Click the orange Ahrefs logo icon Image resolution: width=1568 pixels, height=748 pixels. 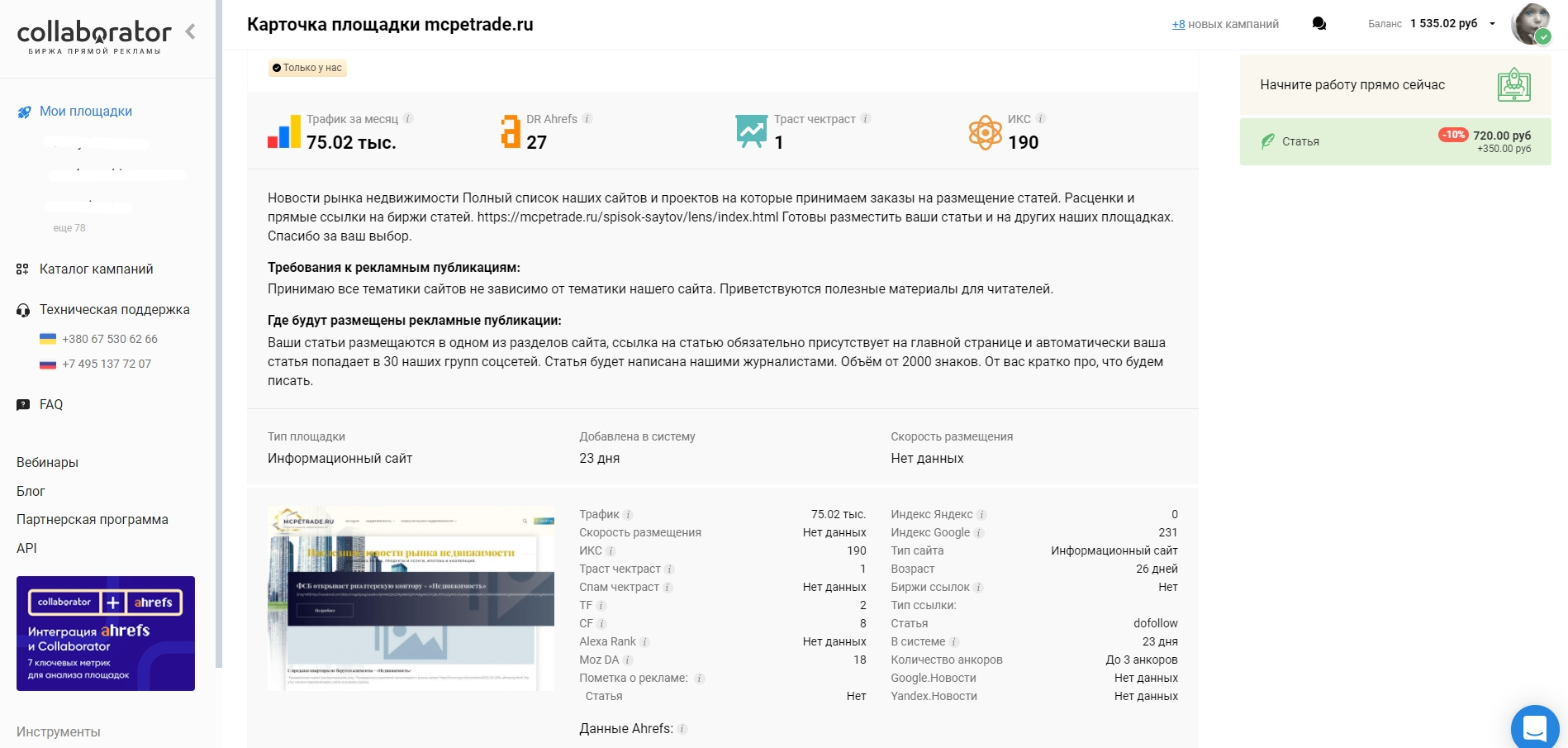(511, 132)
